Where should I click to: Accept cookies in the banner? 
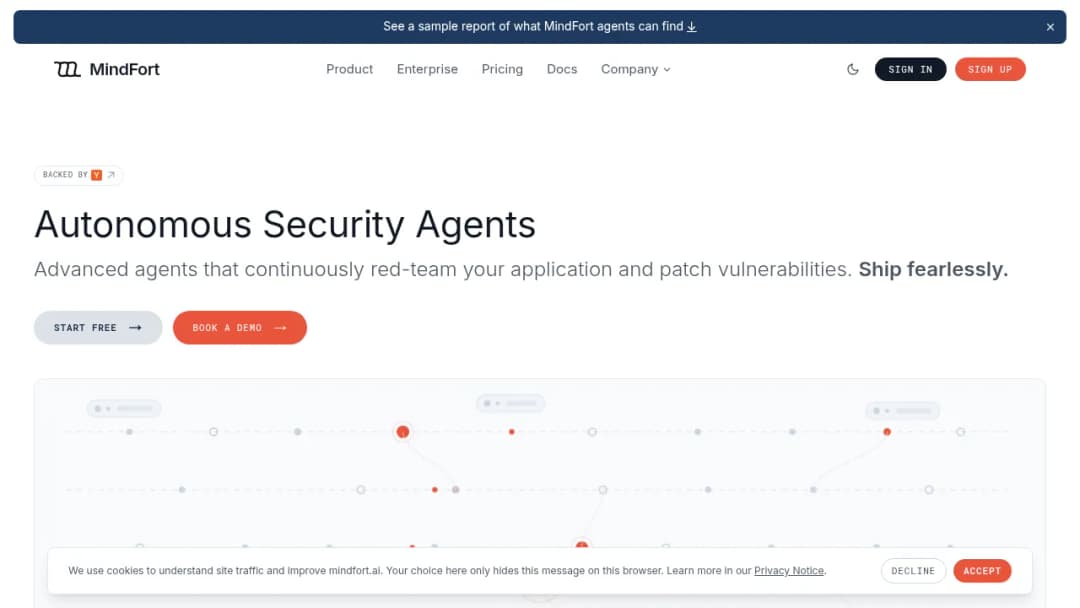(982, 571)
